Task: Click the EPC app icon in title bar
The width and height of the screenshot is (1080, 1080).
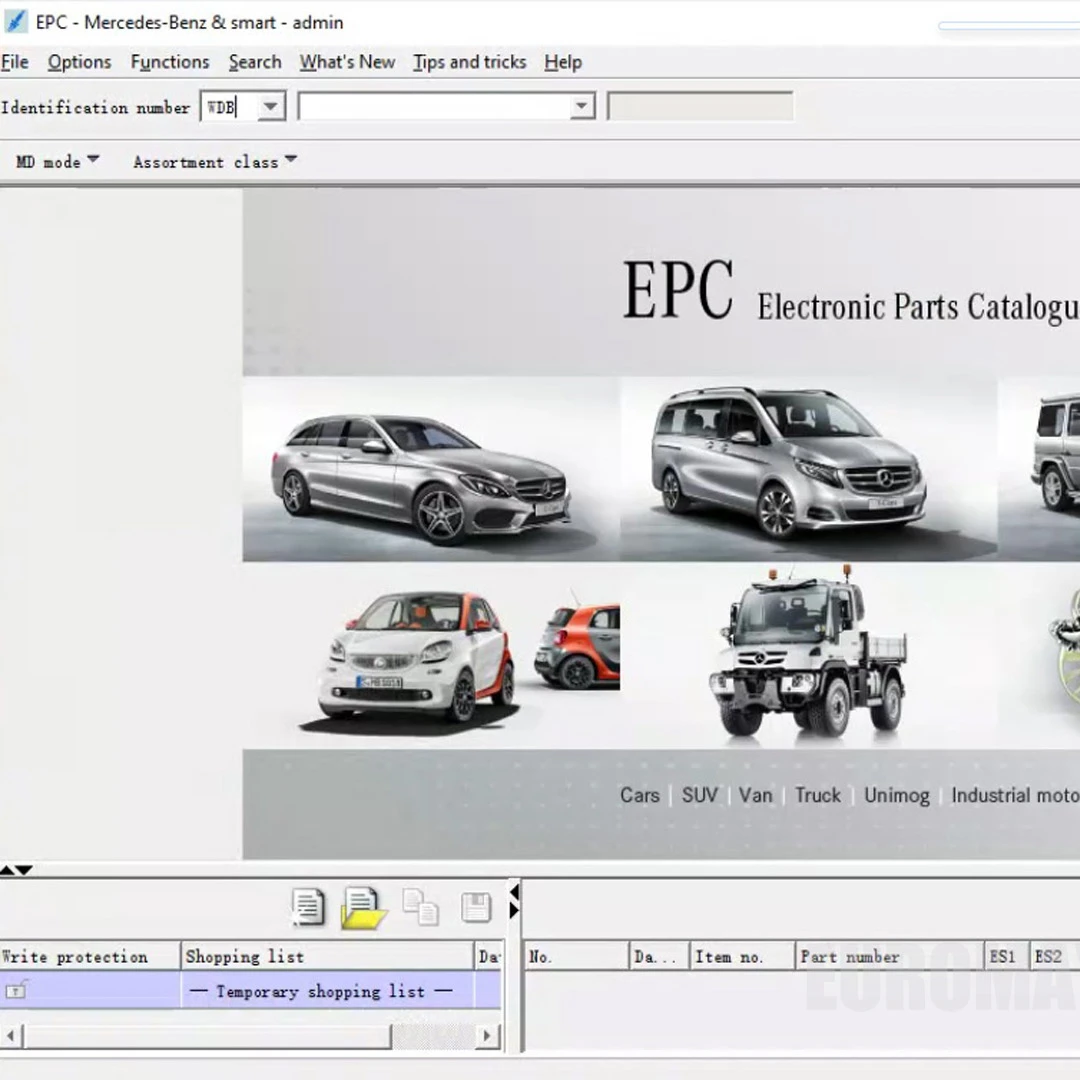Action: 16,21
